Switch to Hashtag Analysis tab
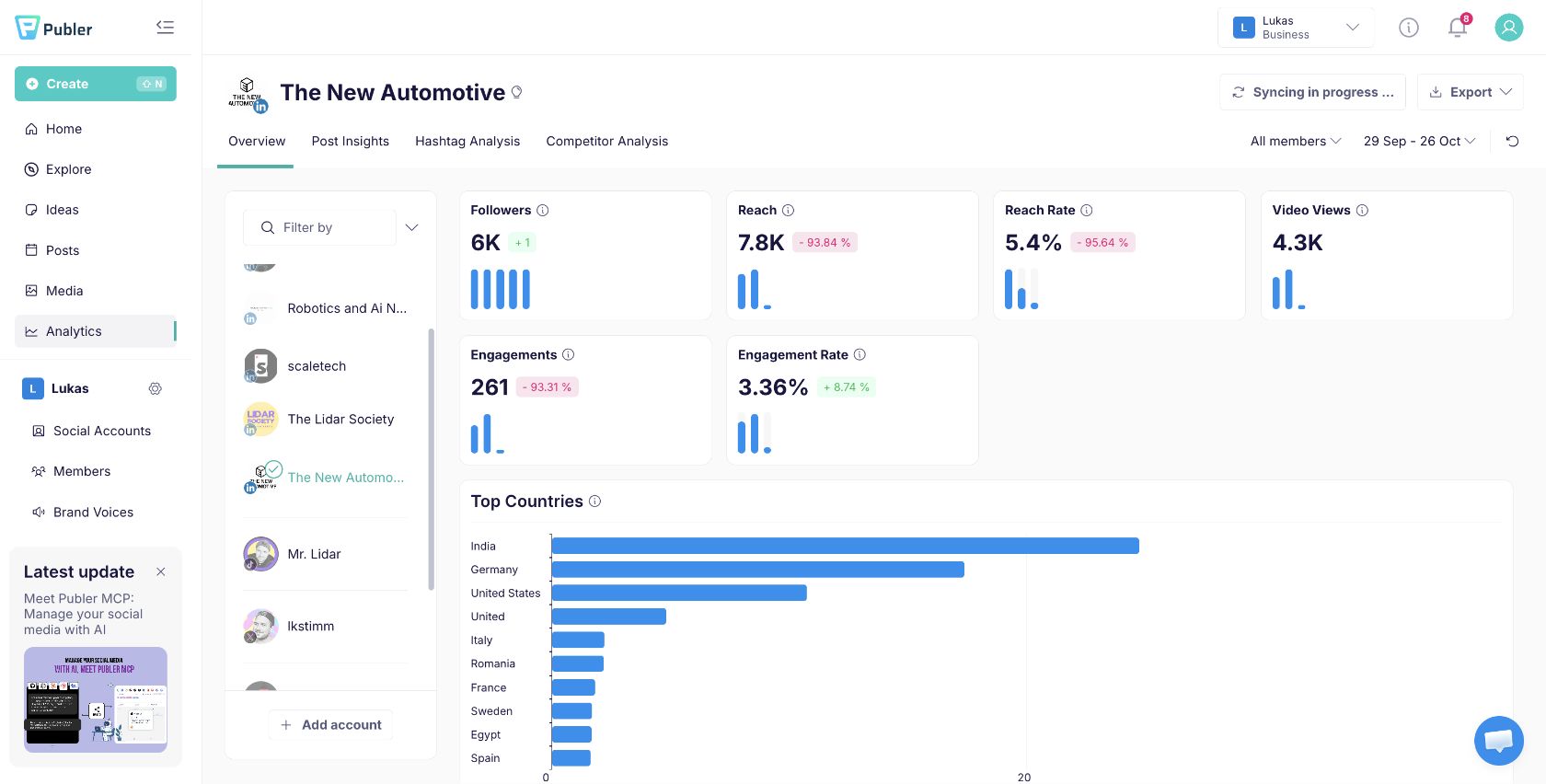 (x=467, y=141)
